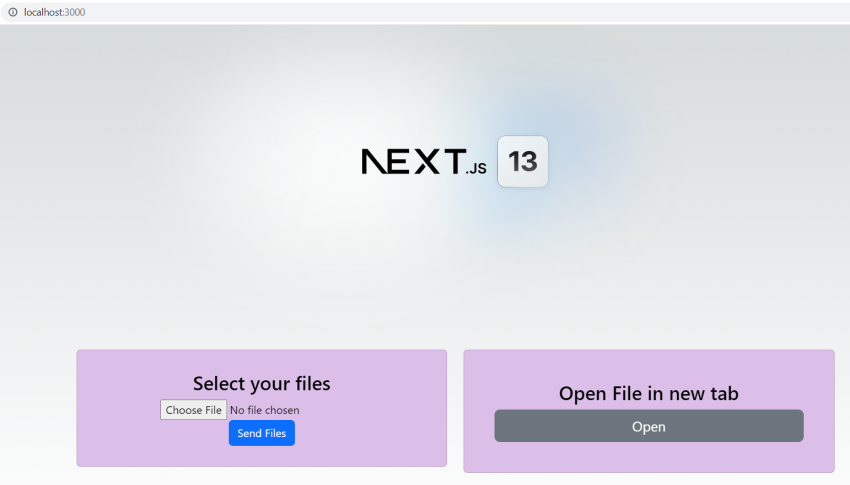Click the 13 version badge
This screenshot has width=850, height=485.
tap(523, 161)
